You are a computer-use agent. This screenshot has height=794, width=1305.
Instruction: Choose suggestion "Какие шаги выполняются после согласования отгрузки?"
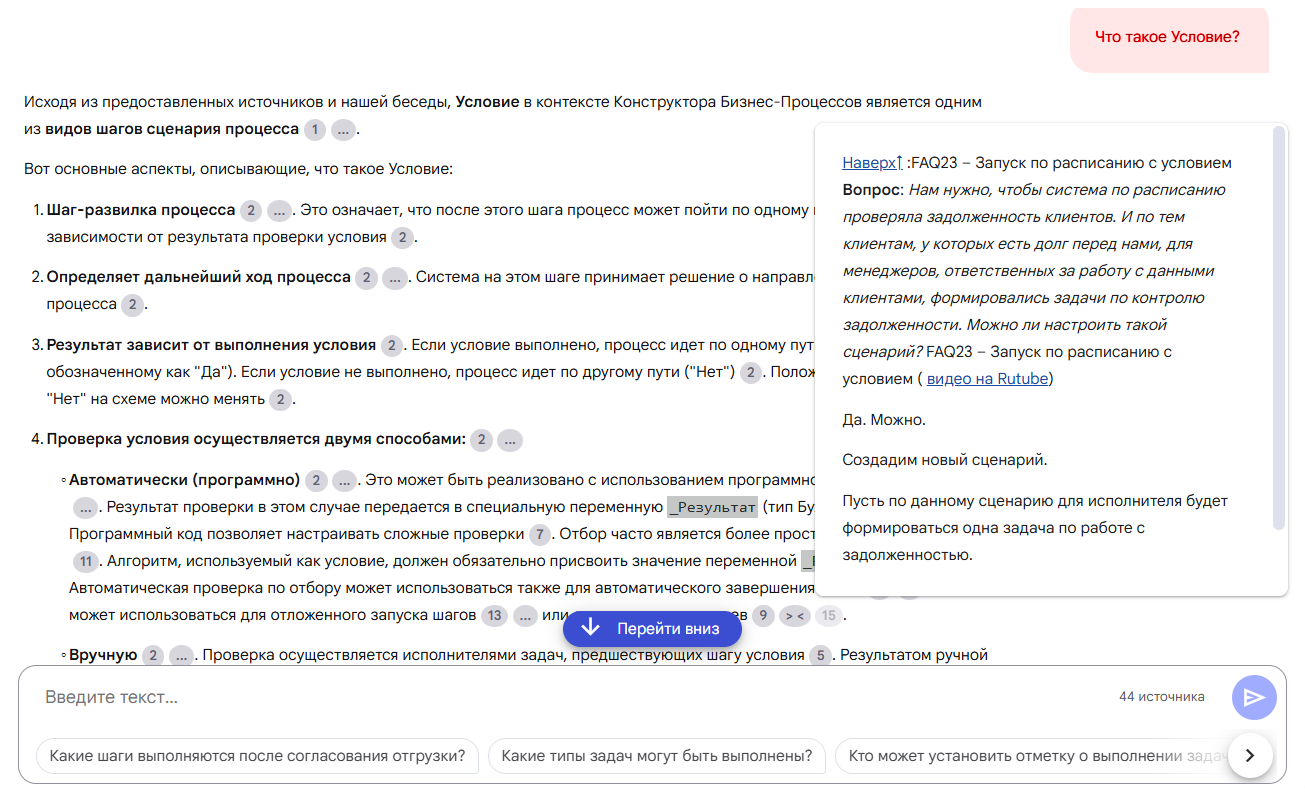[258, 756]
